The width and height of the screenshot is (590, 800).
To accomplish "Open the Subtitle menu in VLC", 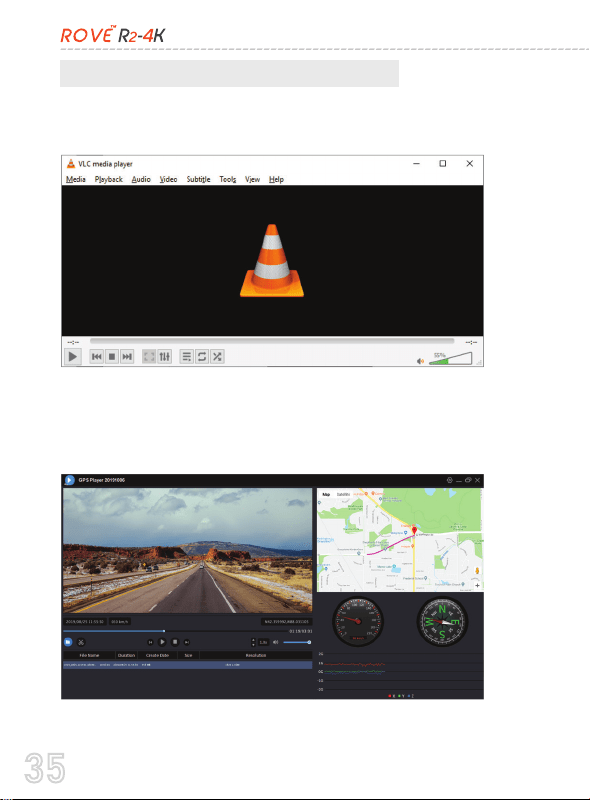I will coord(199,179).
